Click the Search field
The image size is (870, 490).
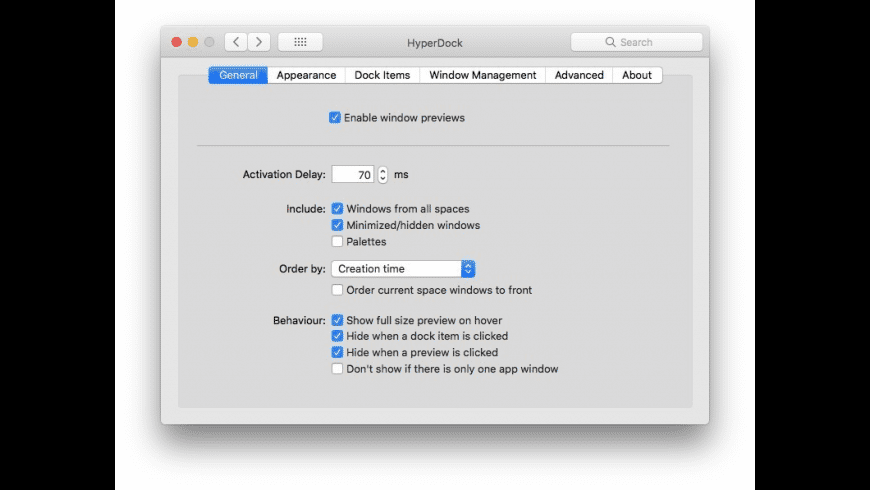(636, 42)
